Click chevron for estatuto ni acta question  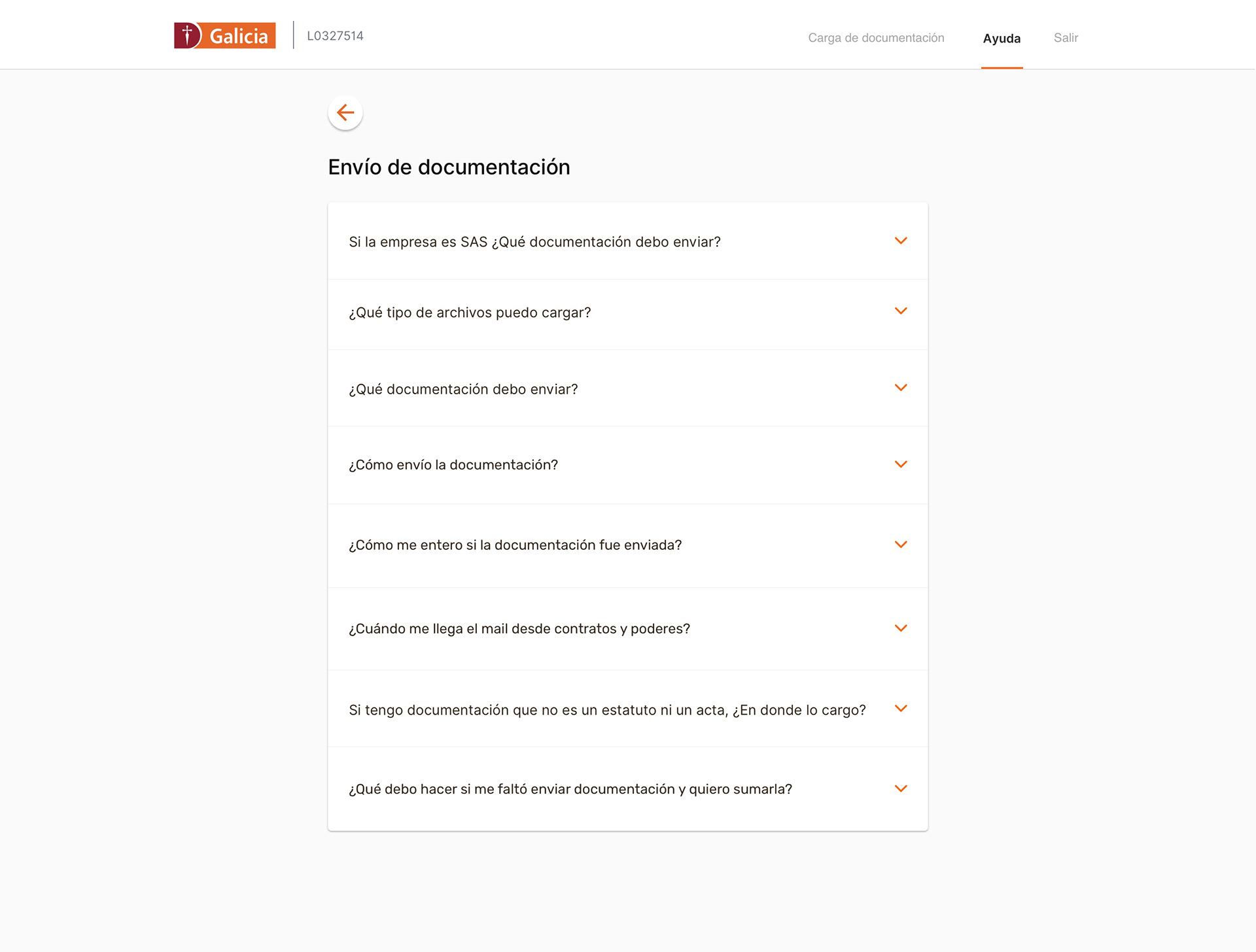coord(901,709)
